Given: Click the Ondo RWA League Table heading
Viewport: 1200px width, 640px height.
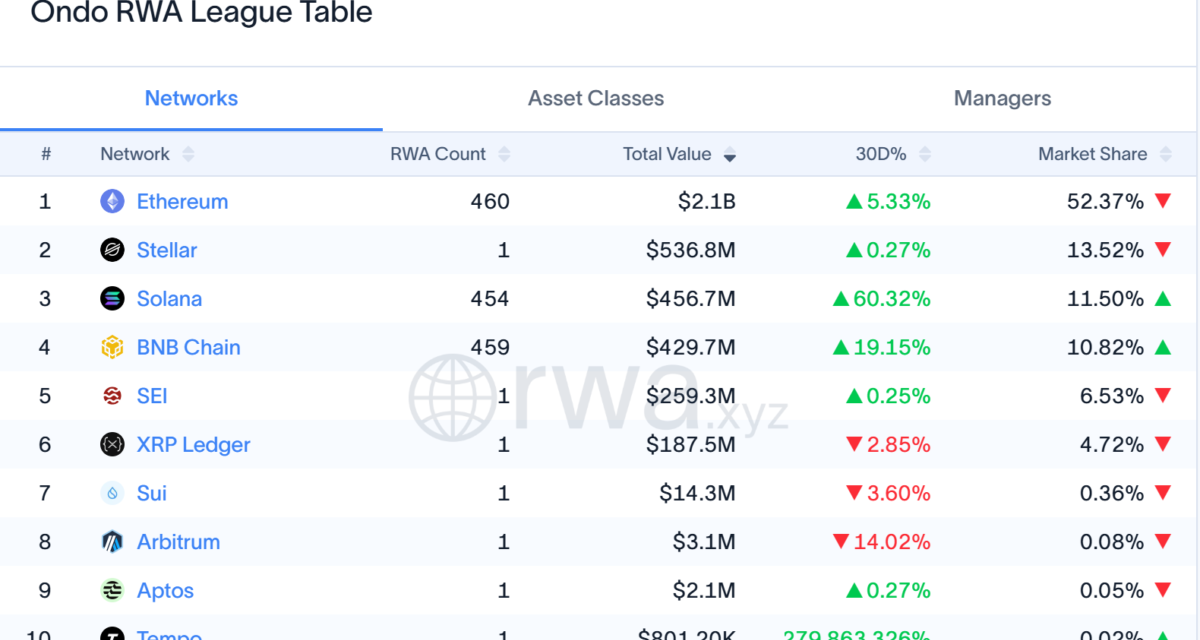Looking at the screenshot, I should point(201,13).
